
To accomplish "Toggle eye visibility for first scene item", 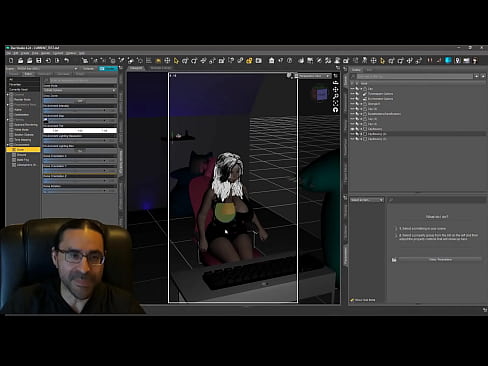I will (x=352, y=89).
